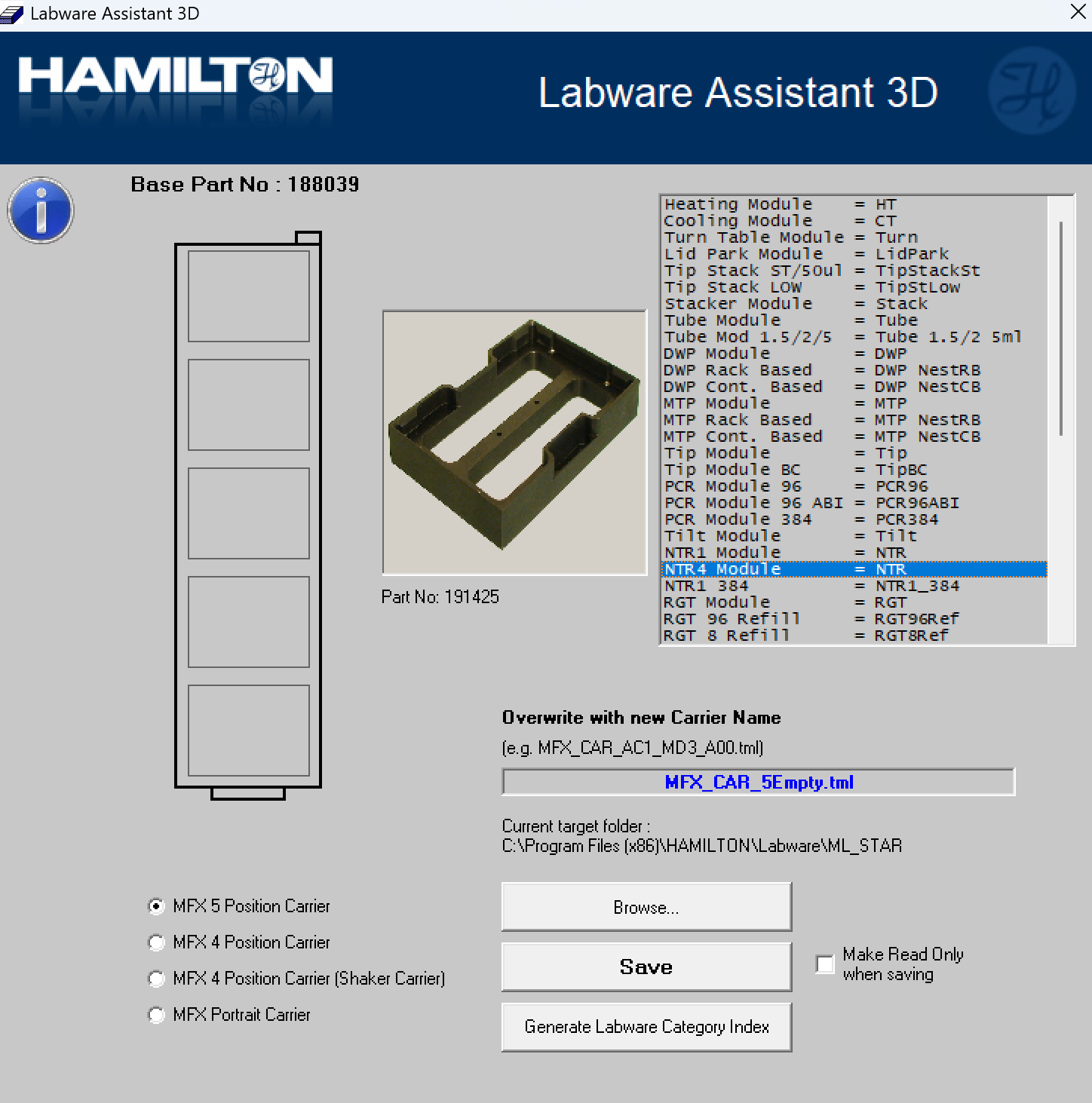Screen dimensions: 1092x1103
Task: Select 'DWP Module = DWP' row
Action: tap(854, 354)
